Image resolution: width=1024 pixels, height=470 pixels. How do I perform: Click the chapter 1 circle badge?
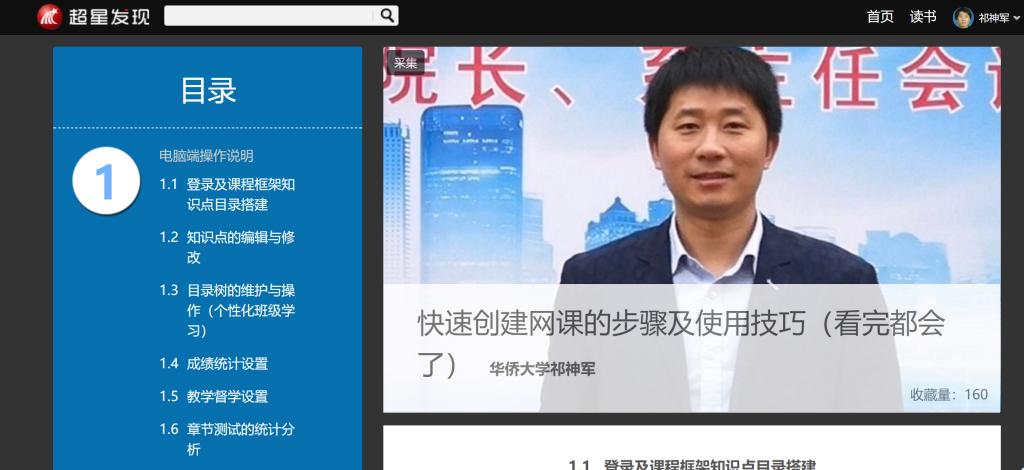[105, 181]
